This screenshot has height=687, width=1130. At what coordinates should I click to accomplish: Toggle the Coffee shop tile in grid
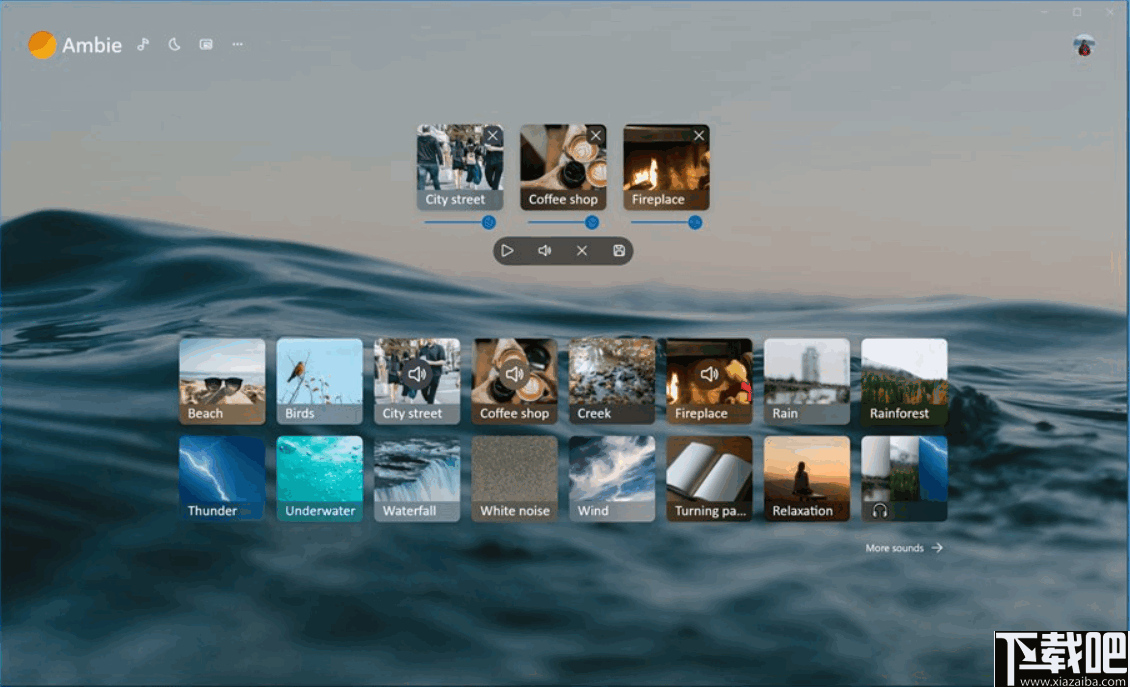[515, 381]
